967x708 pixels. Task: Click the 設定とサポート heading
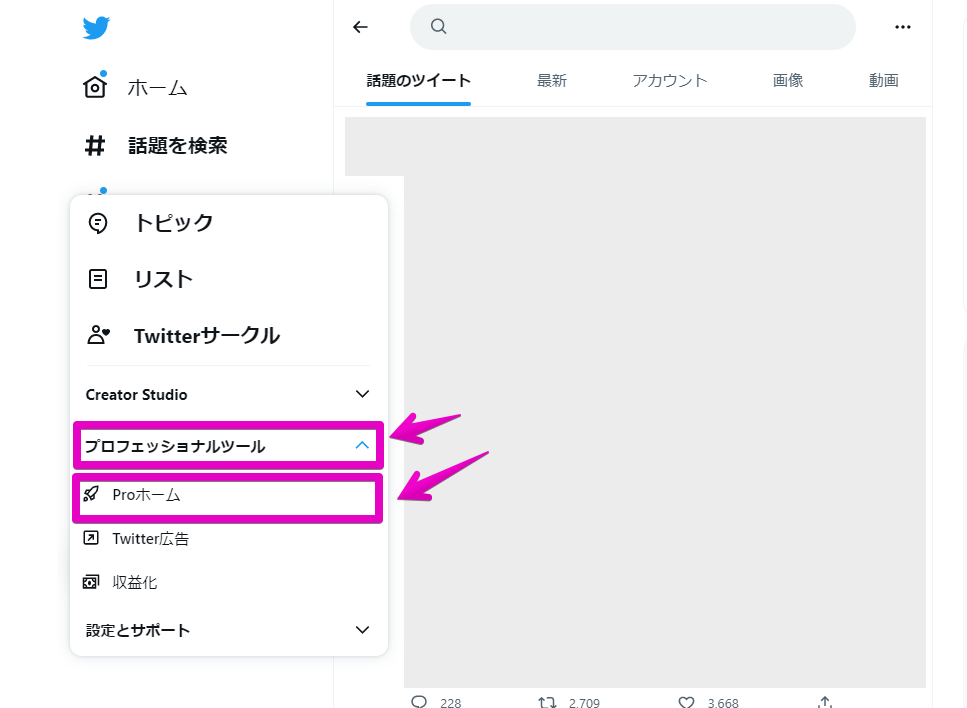tap(138, 630)
